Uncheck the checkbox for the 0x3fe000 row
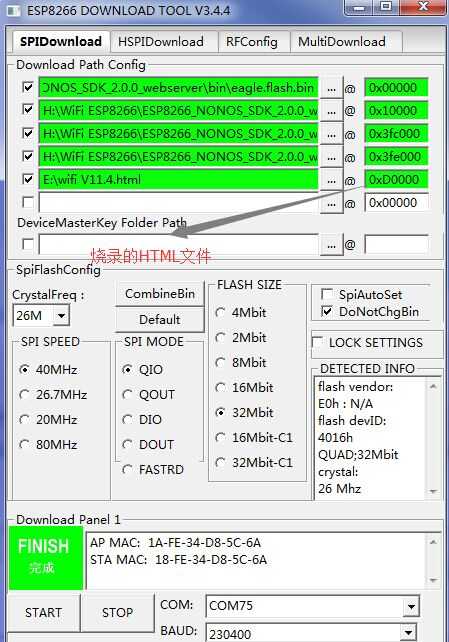Image resolution: width=449 pixels, height=642 pixels. tap(28, 156)
